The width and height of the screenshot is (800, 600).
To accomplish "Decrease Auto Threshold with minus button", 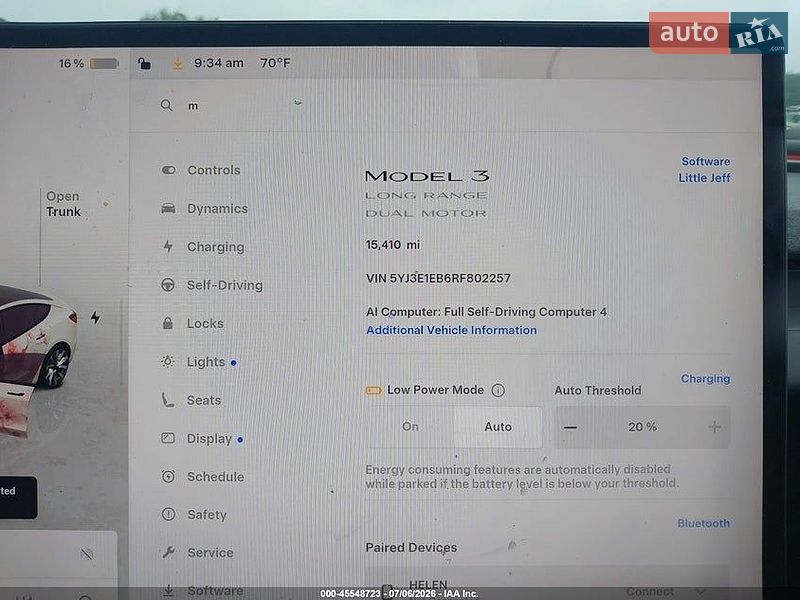I will click(x=570, y=427).
